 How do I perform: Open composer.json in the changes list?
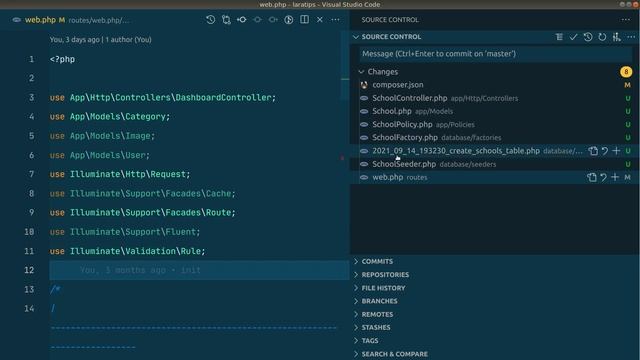tap(398, 85)
